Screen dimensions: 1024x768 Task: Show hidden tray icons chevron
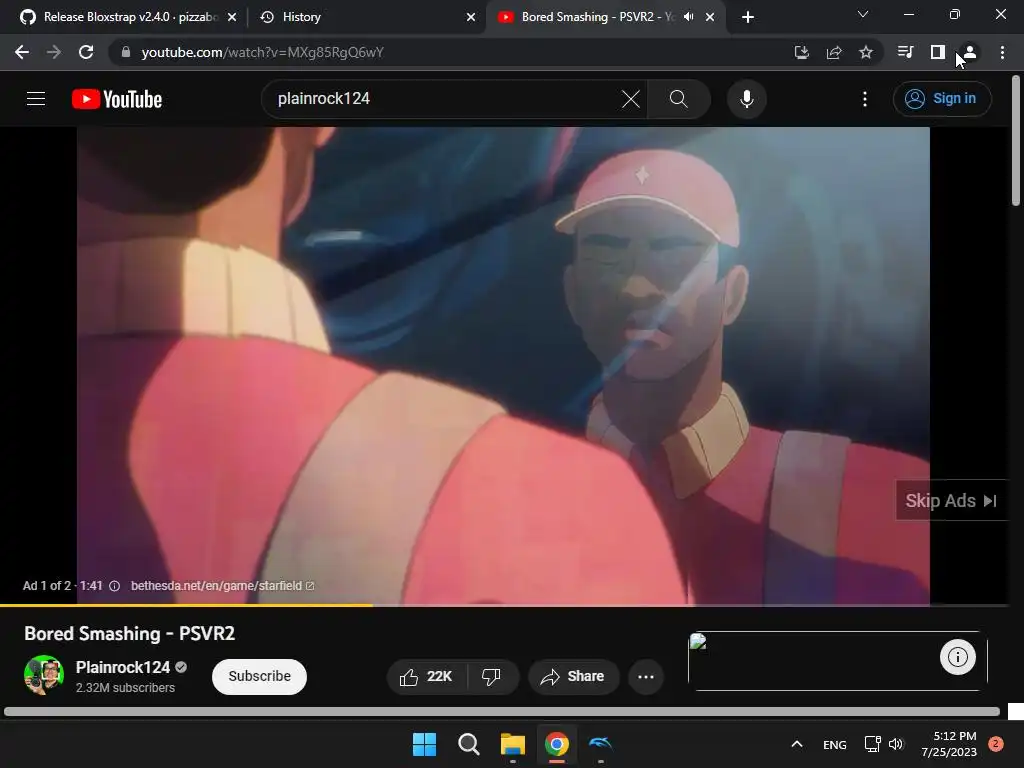[x=797, y=744]
